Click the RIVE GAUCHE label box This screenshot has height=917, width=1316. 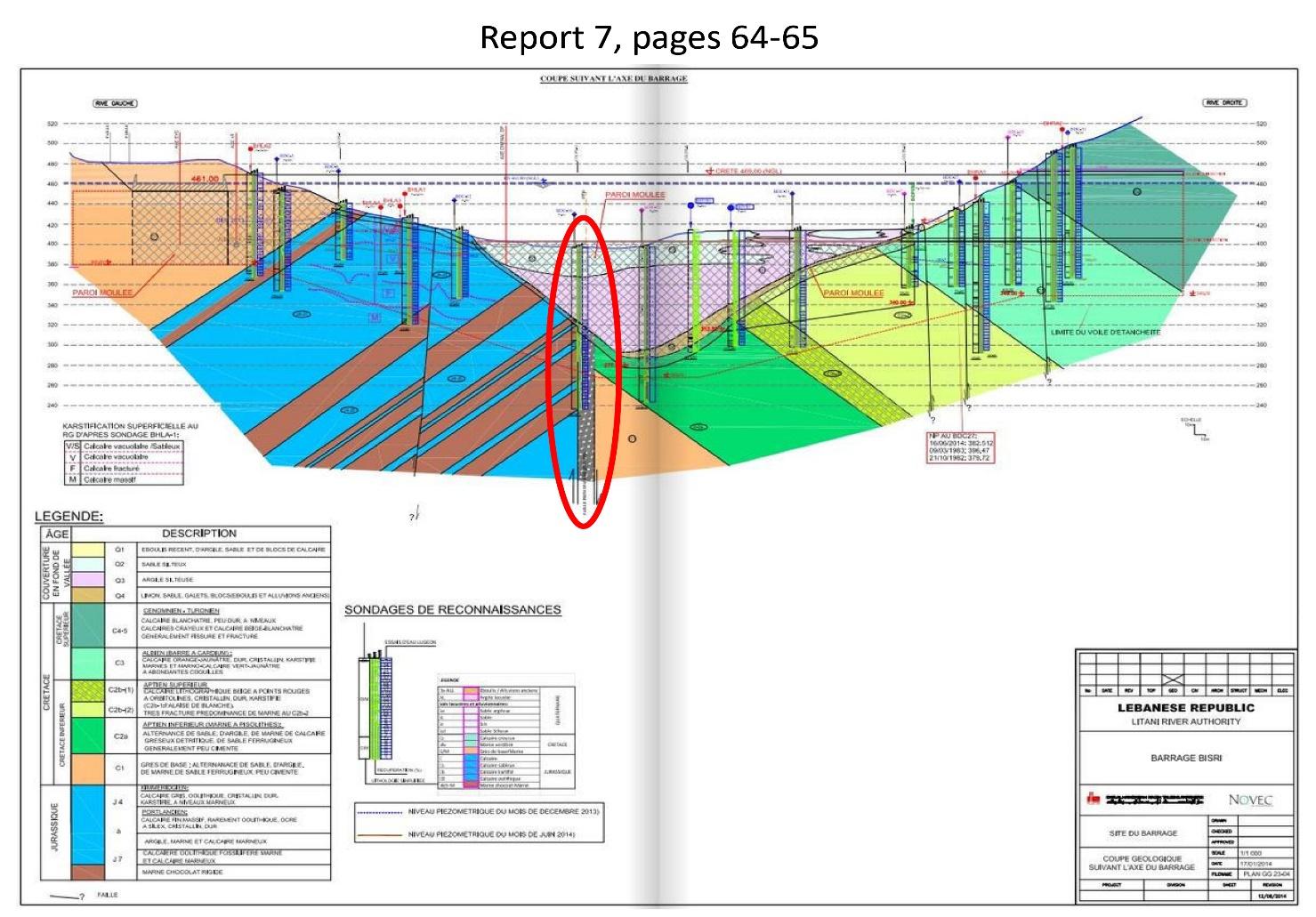(x=116, y=103)
